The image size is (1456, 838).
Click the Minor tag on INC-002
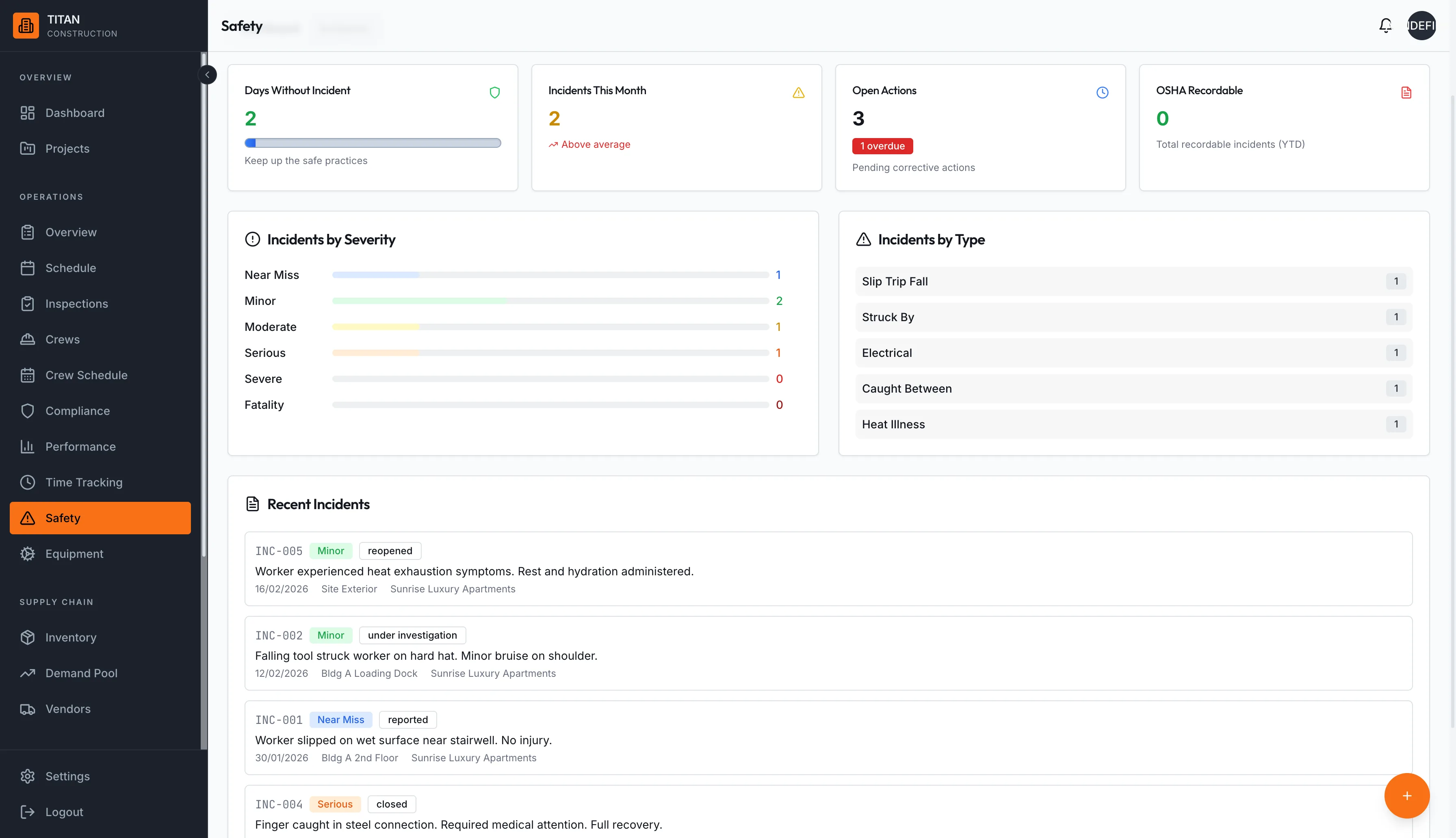[x=331, y=635]
